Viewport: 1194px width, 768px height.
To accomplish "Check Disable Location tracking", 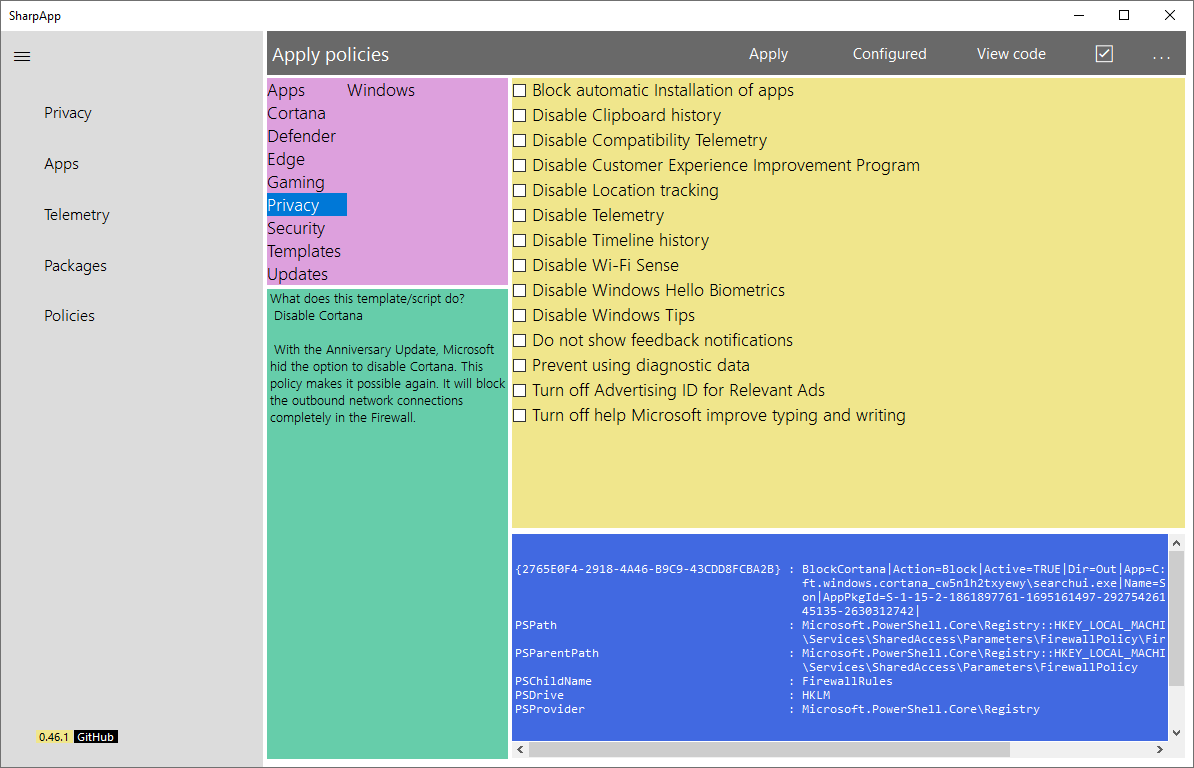I will pos(519,191).
